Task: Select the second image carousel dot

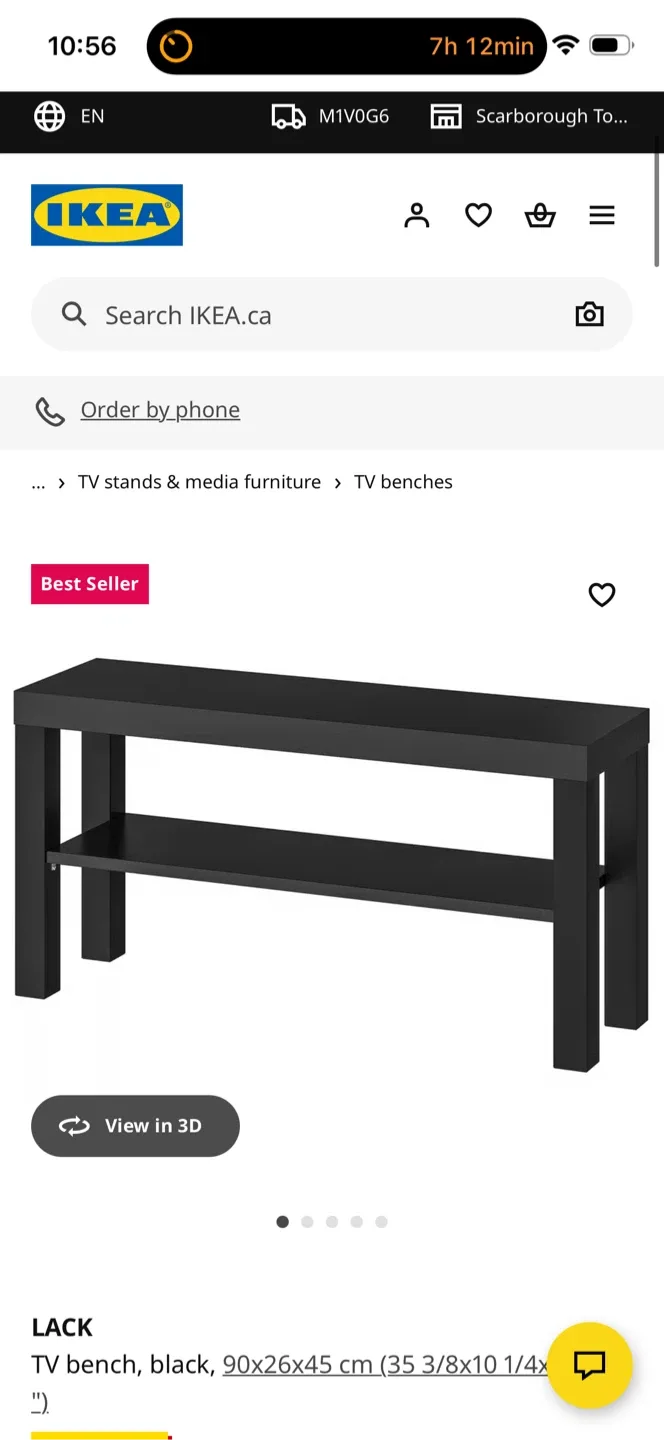Action: point(307,1221)
